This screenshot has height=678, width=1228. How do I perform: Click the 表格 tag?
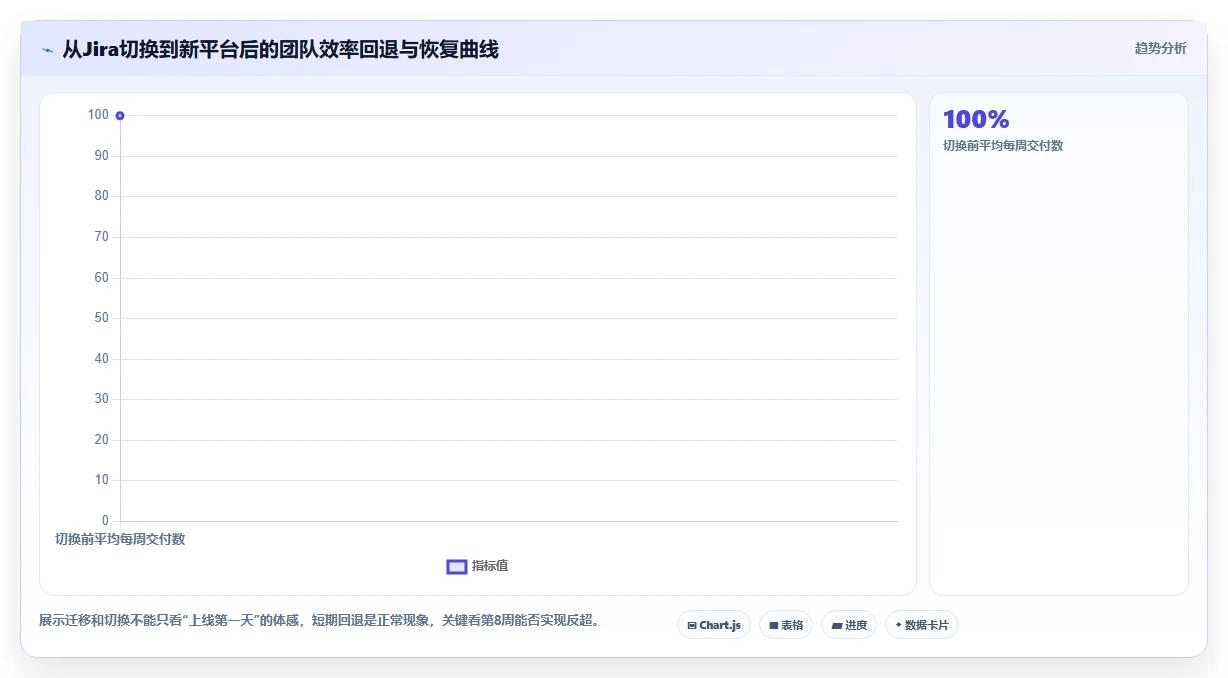coord(786,625)
